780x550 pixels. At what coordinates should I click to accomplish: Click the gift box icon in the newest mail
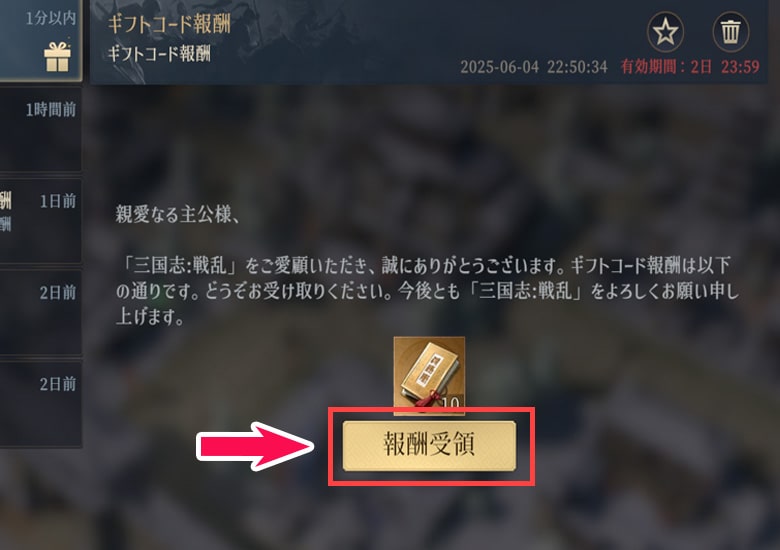pos(57,57)
